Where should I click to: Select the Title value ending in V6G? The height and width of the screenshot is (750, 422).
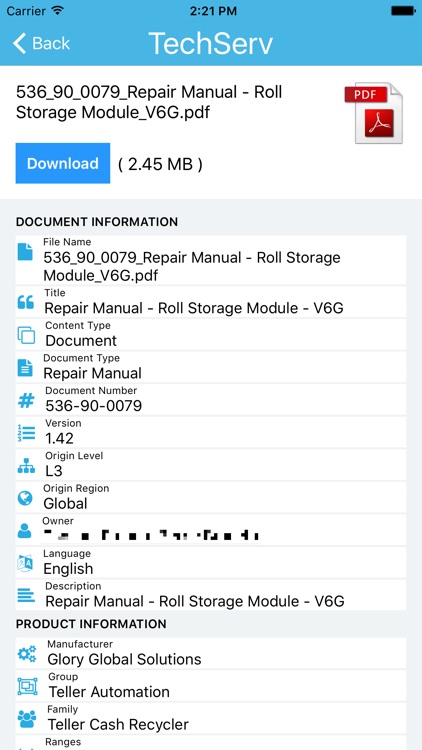(x=194, y=308)
